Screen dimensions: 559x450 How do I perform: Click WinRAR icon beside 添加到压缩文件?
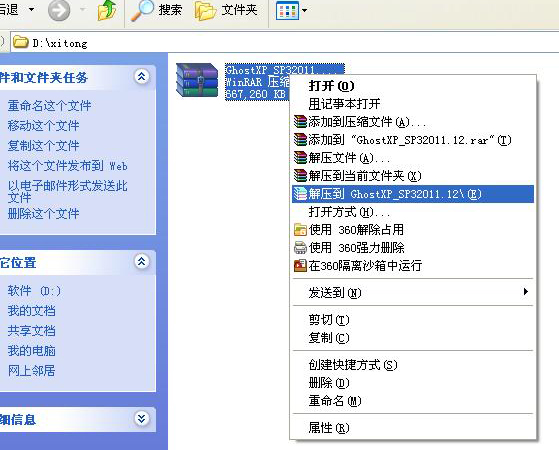click(x=300, y=122)
